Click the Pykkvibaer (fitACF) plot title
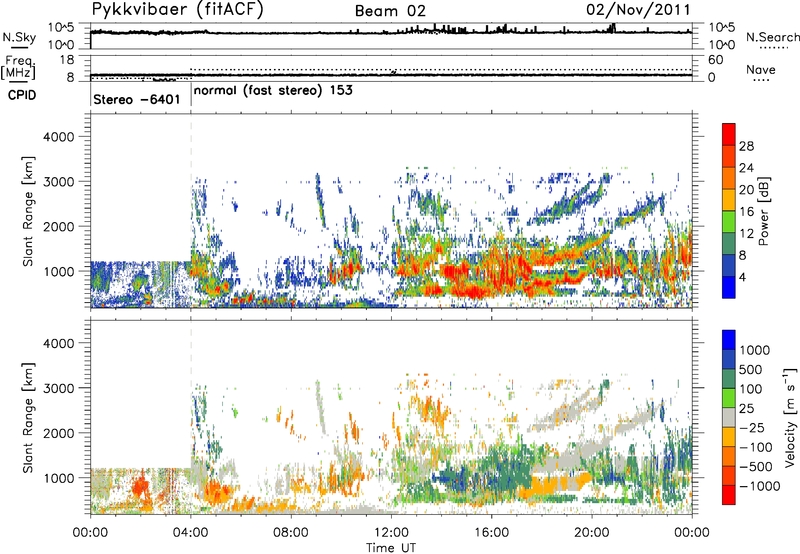Image resolution: width=800 pixels, height=554 pixels. (178, 10)
